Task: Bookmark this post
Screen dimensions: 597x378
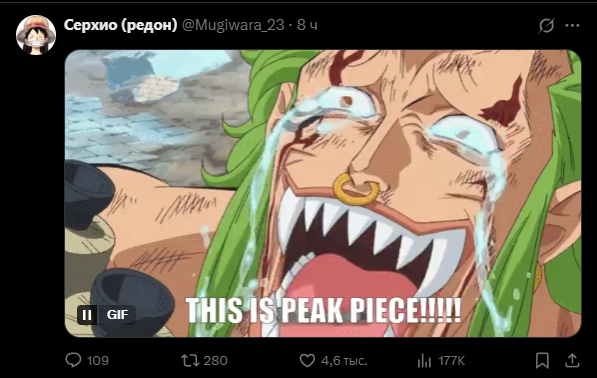Action: tap(542, 360)
